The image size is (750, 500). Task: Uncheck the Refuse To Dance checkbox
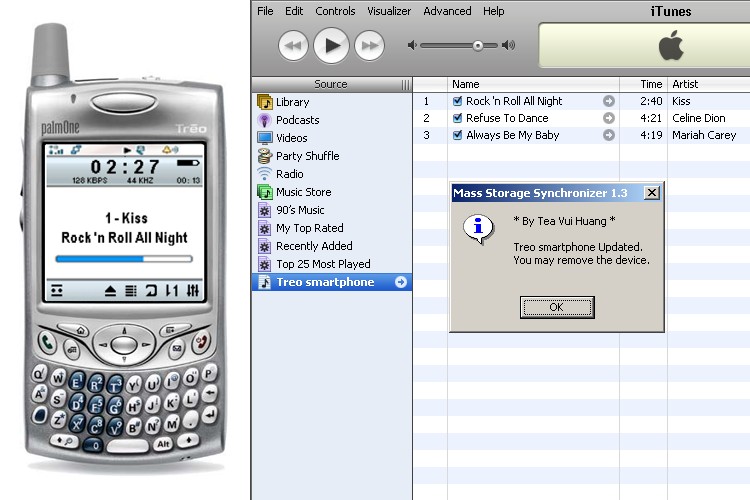coord(457,118)
